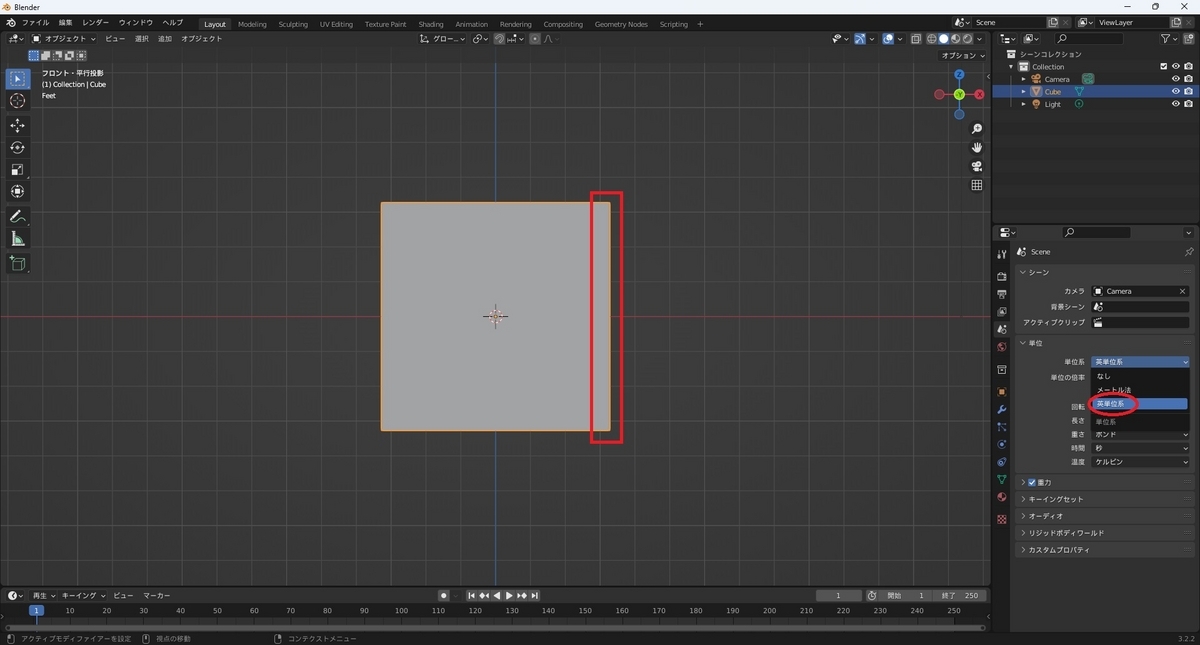Select the Add Cube tool
The height and width of the screenshot is (645, 1200).
17,263
